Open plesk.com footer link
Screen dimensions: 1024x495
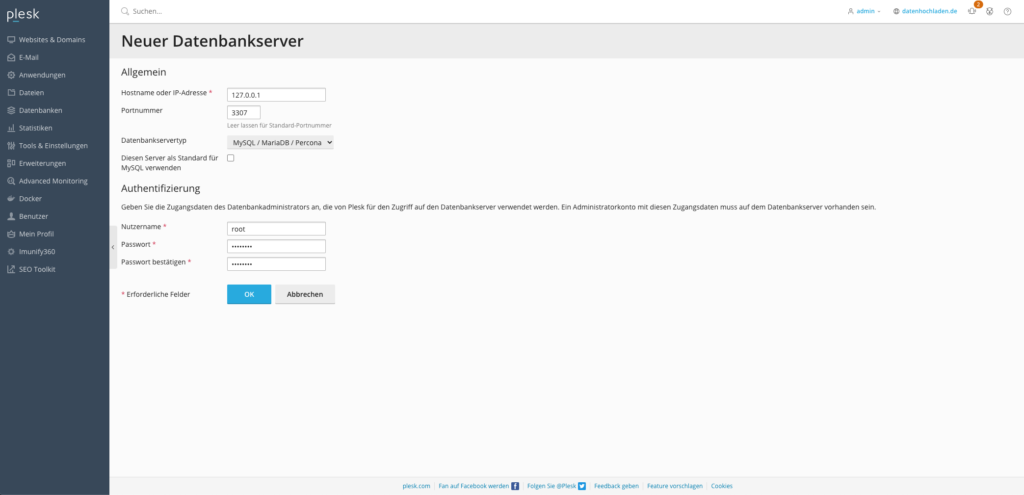(416, 486)
